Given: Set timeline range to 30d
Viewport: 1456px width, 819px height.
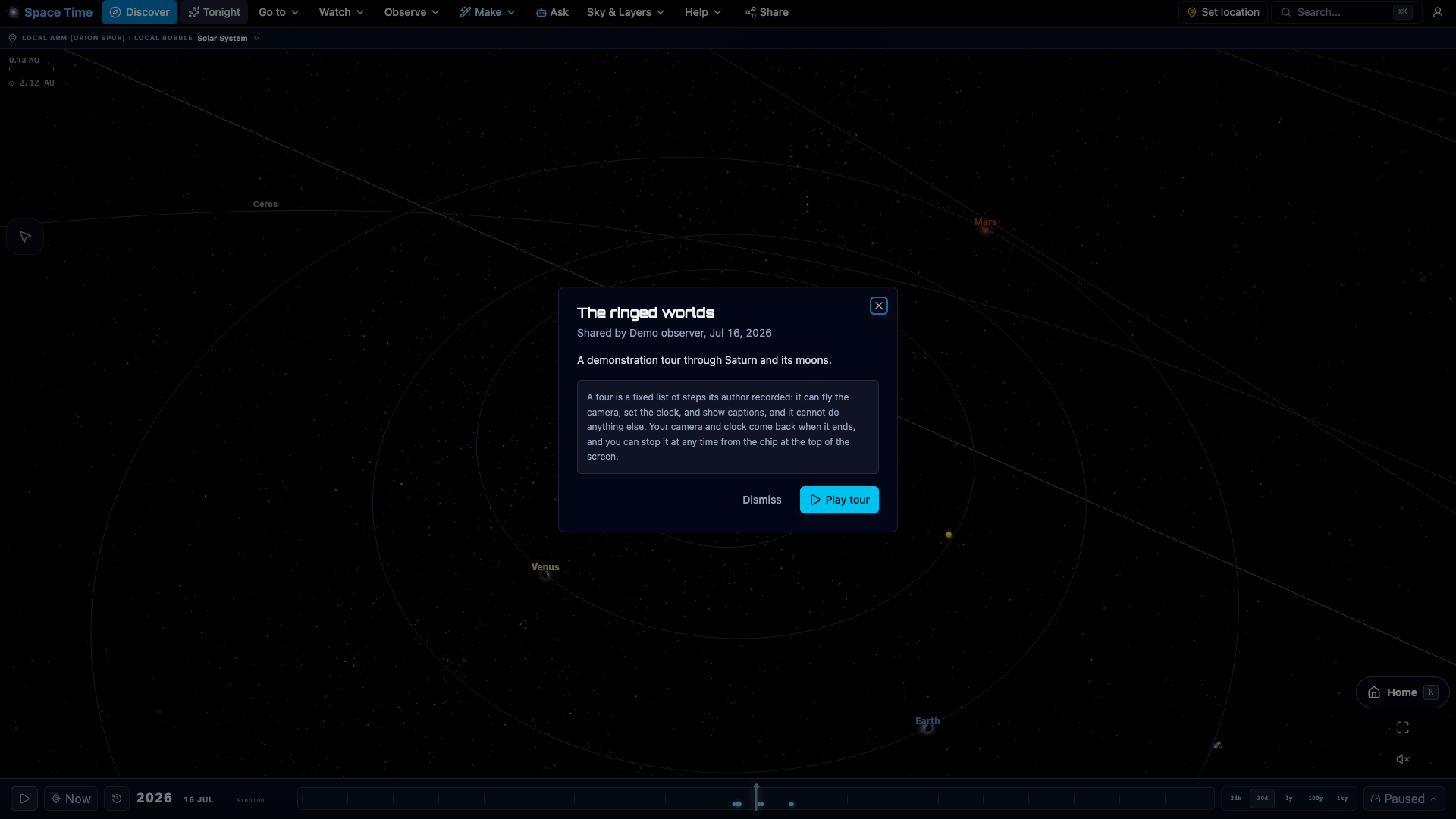Looking at the screenshot, I should [x=1263, y=799].
